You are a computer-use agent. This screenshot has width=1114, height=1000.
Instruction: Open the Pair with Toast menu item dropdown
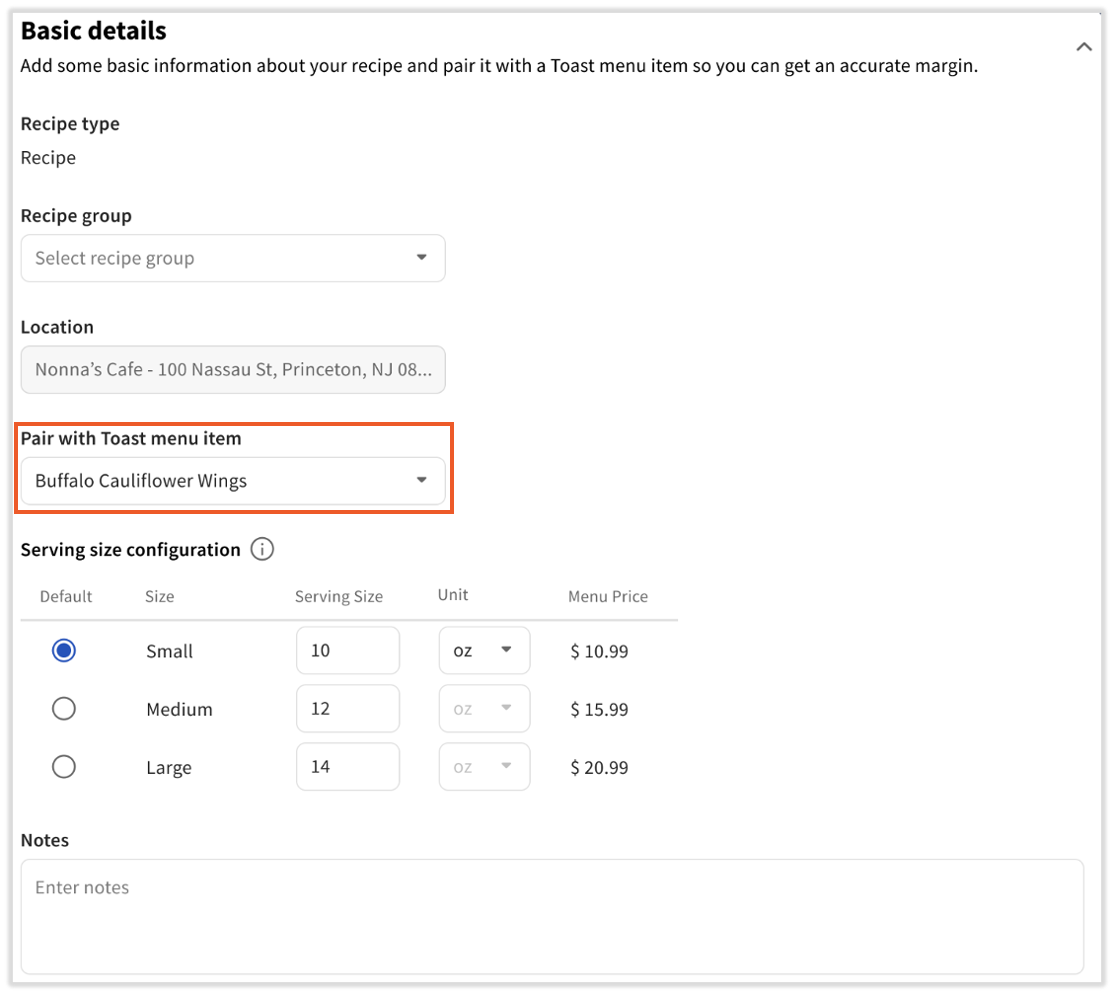(232, 481)
